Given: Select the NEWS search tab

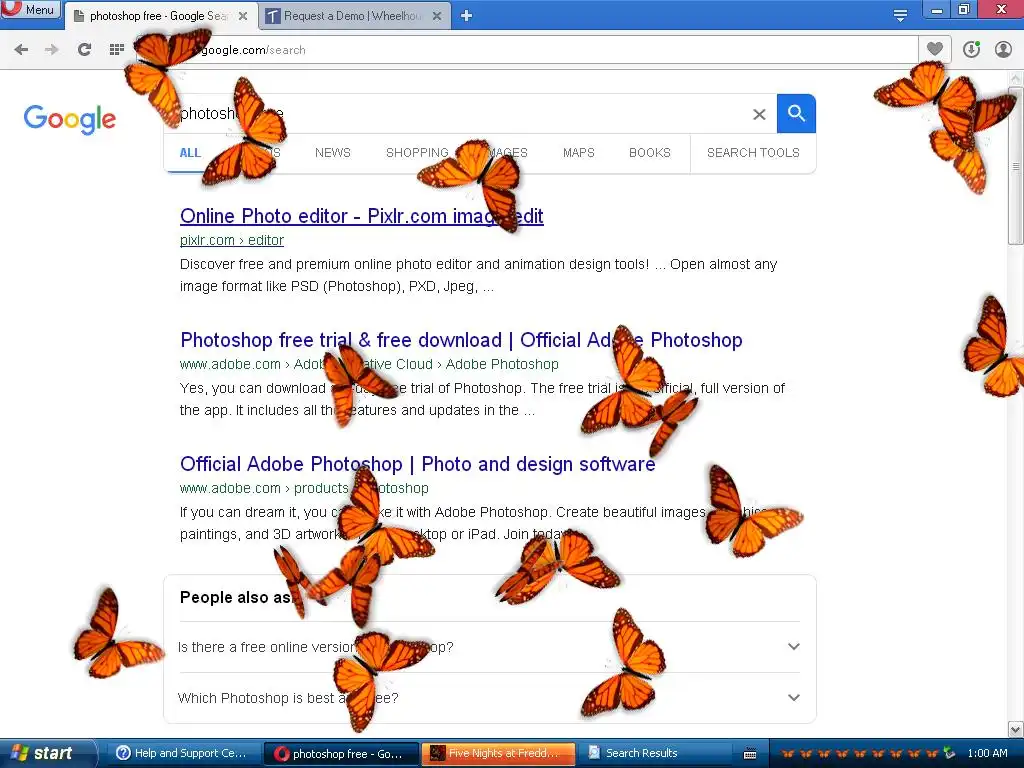Looking at the screenshot, I should pyautogui.click(x=332, y=153).
